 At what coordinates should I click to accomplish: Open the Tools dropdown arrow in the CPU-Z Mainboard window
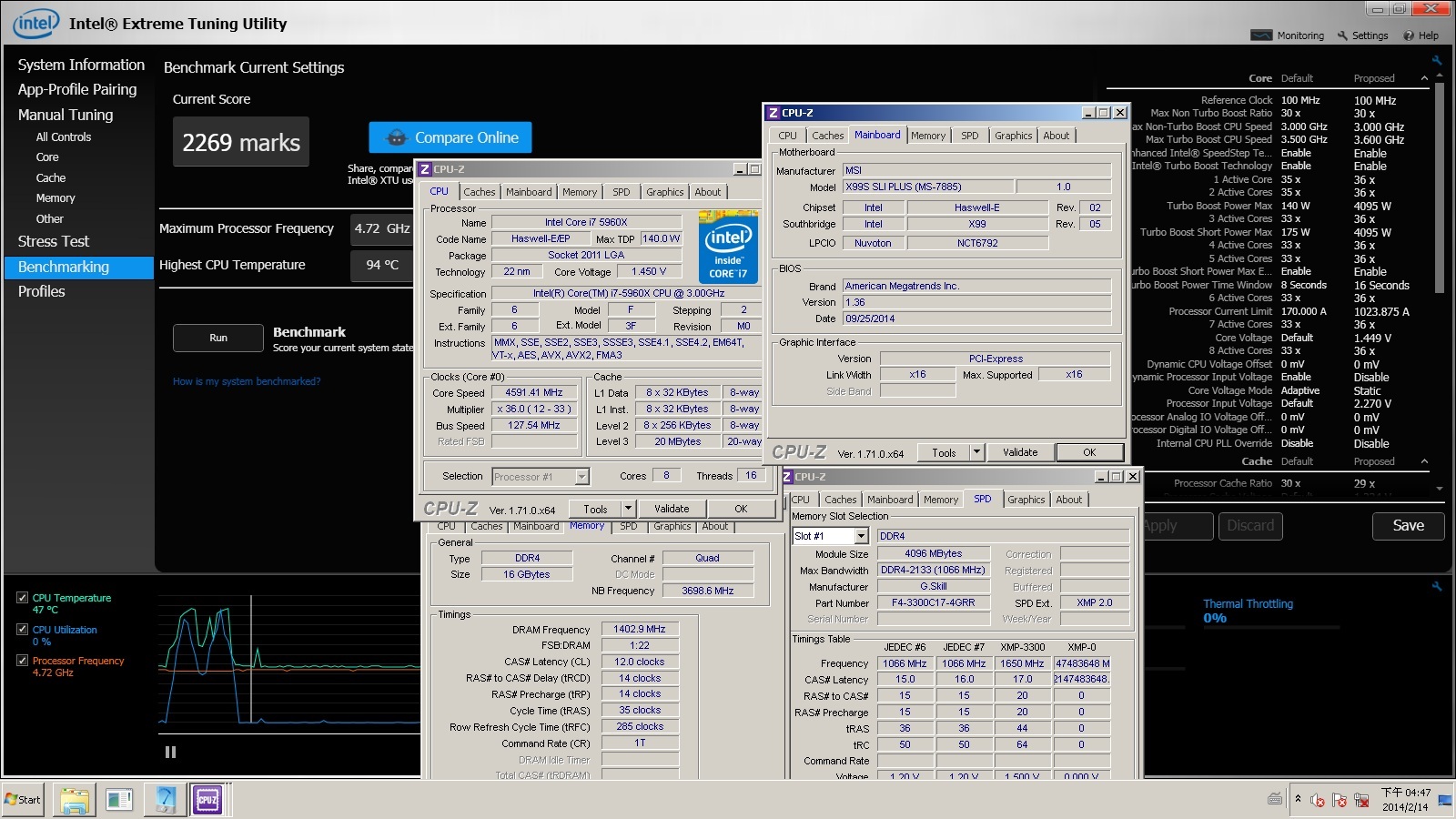(976, 452)
